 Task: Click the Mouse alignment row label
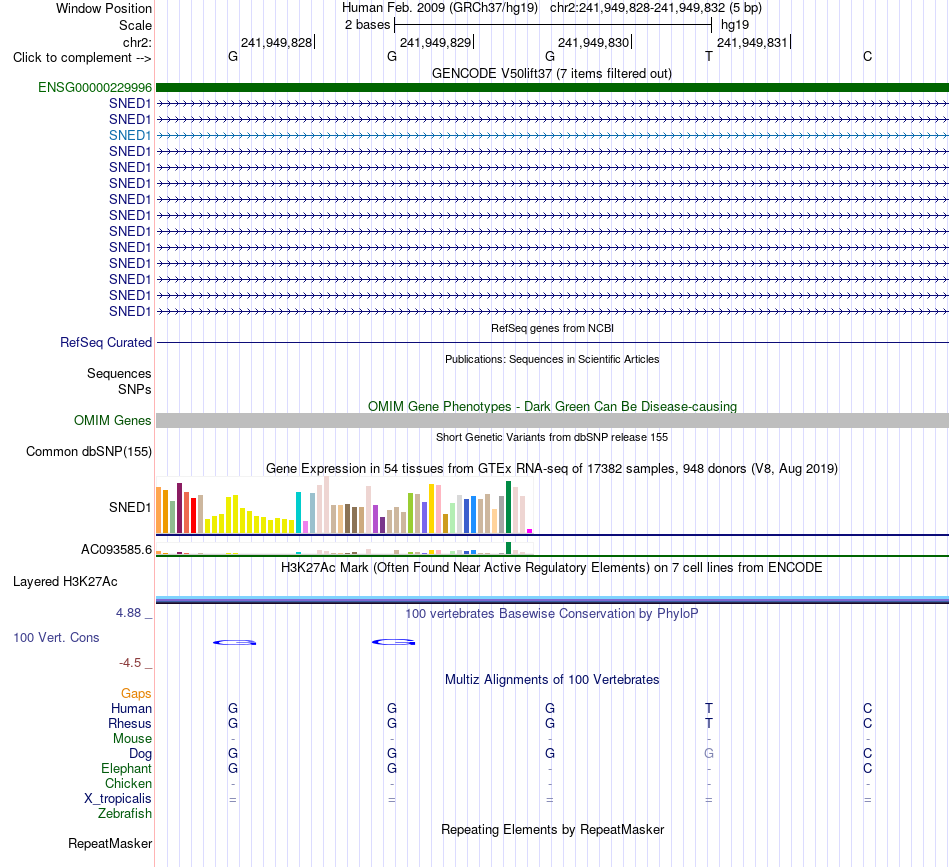coord(132,739)
